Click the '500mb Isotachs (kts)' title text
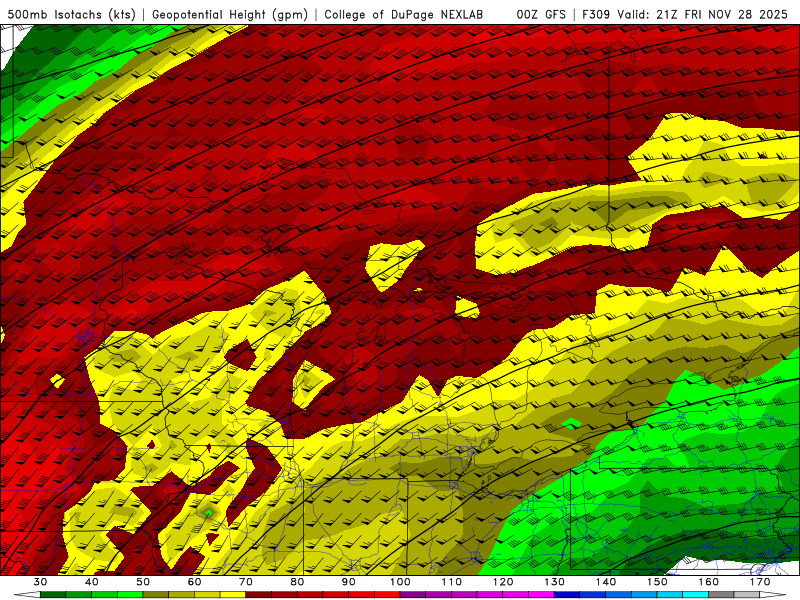The image size is (800, 600). tap(71, 15)
